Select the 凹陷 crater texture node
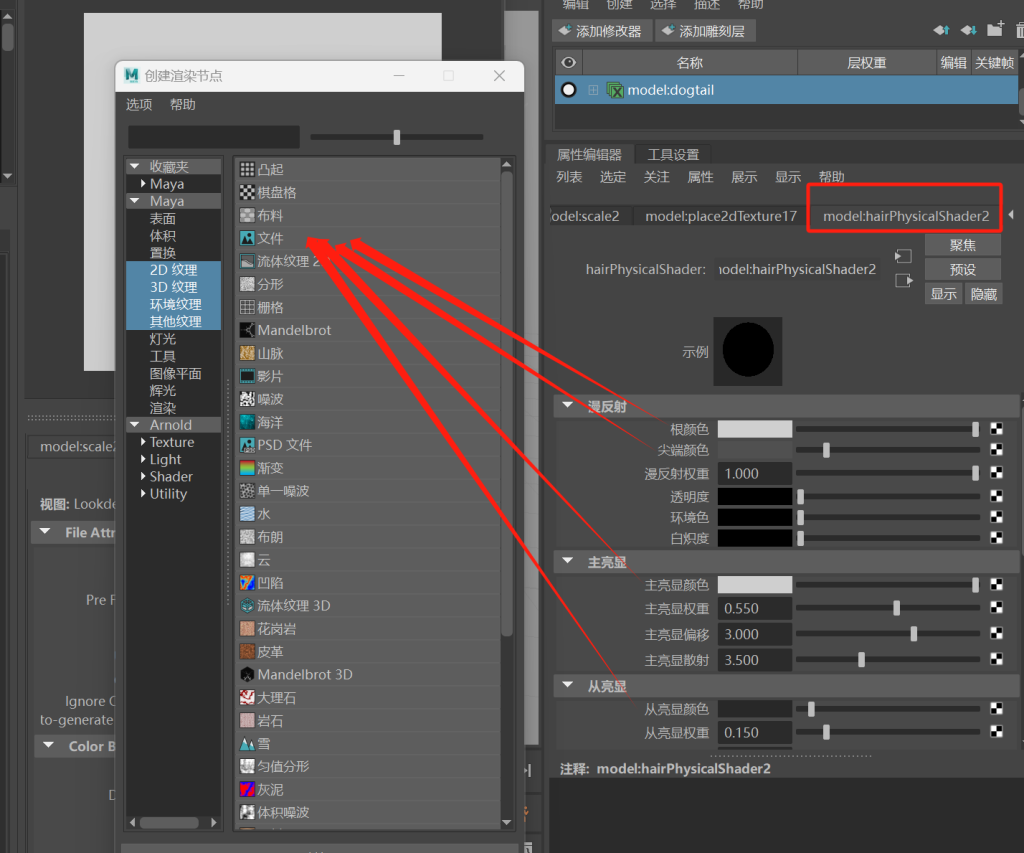 (x=368, y=583)
